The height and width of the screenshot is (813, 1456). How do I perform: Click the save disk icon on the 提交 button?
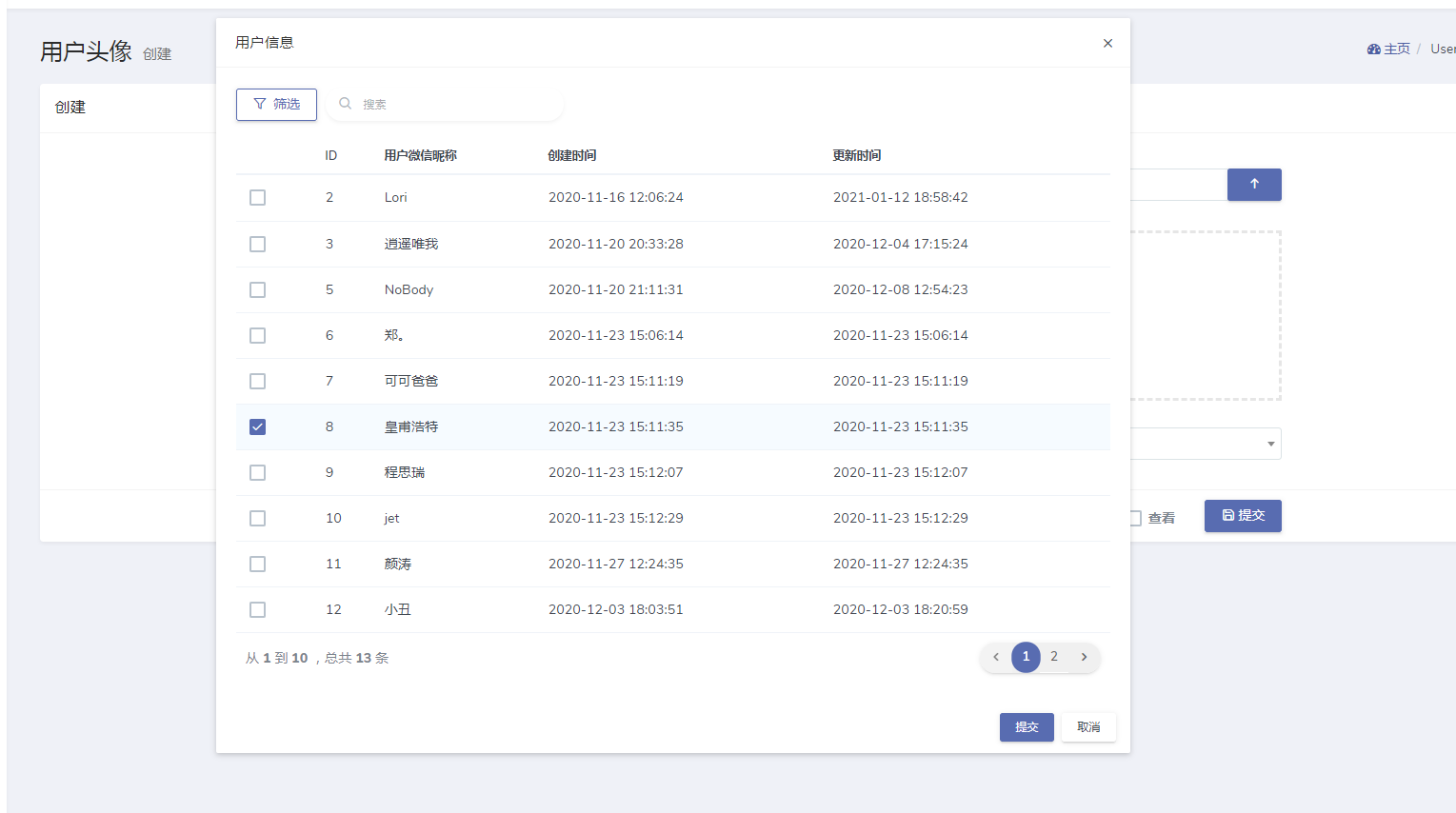[x=1227, y=516]
